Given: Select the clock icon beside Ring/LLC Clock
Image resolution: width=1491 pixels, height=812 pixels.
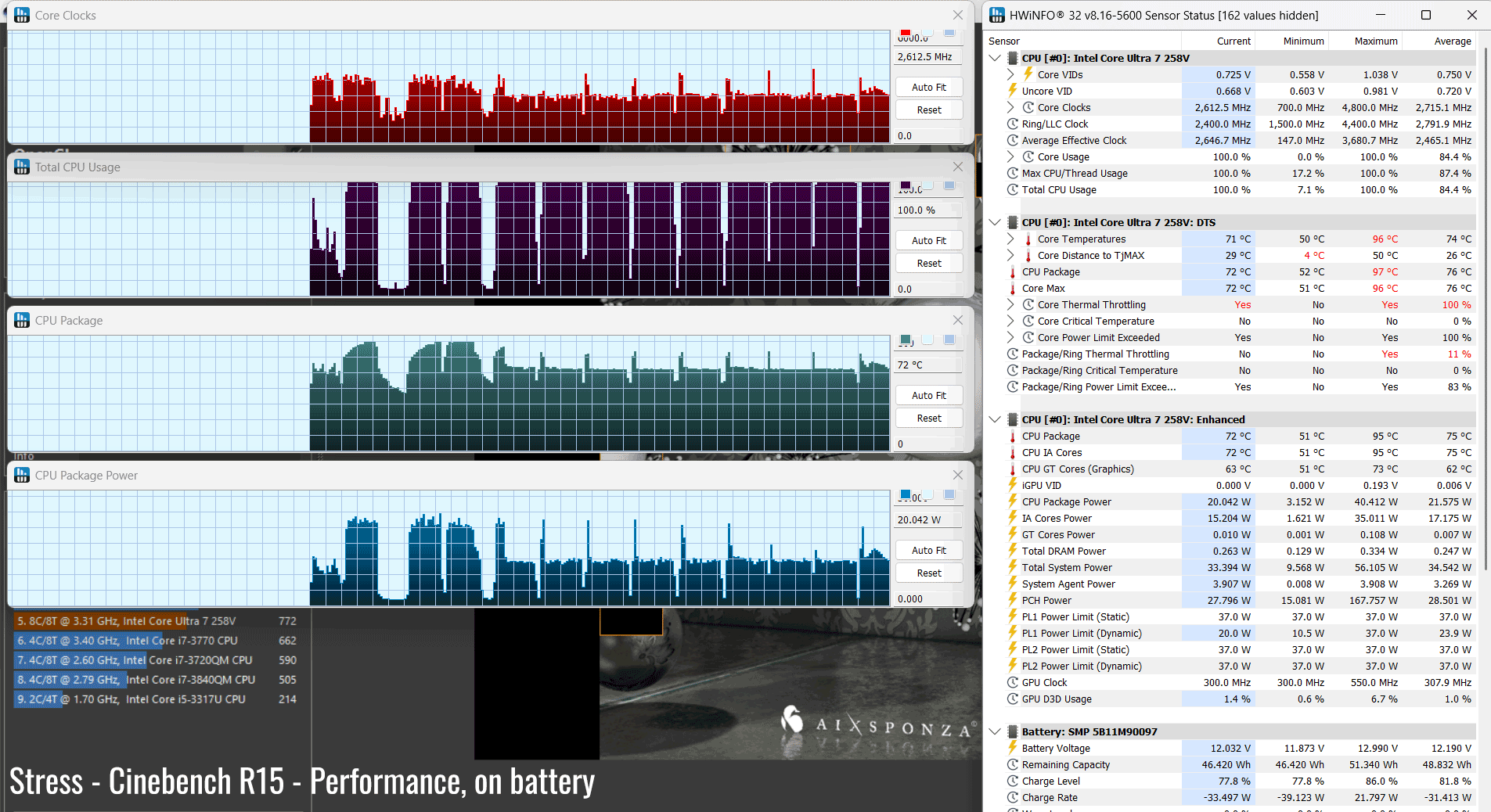Looking at the screenshot, I should point(1013,124).
